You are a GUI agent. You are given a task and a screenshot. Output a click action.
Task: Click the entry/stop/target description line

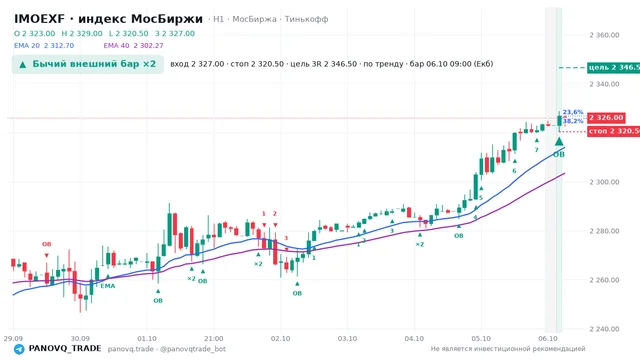coord(331,64)
